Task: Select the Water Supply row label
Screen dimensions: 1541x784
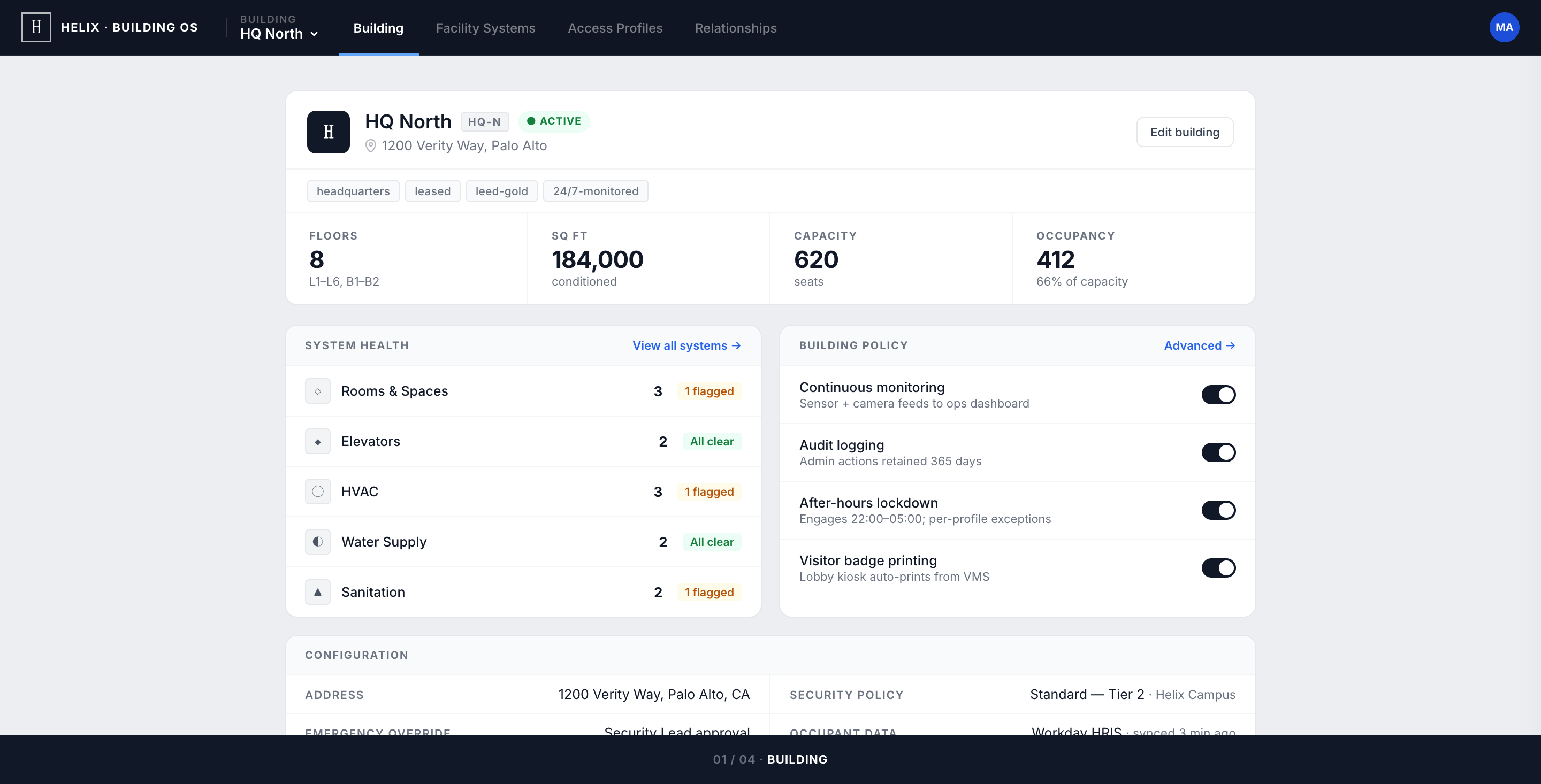Action: (x=384, y=542)
